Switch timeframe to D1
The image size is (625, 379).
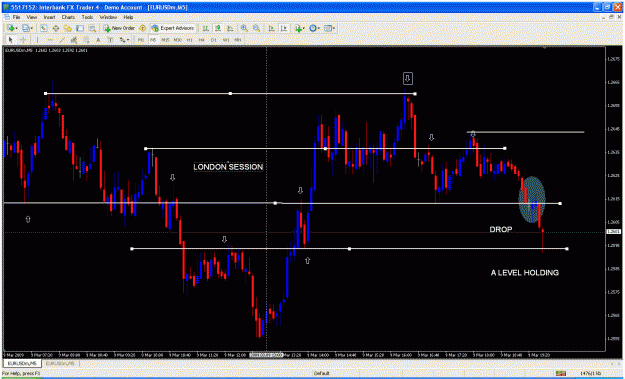click(x=214, y=40)
